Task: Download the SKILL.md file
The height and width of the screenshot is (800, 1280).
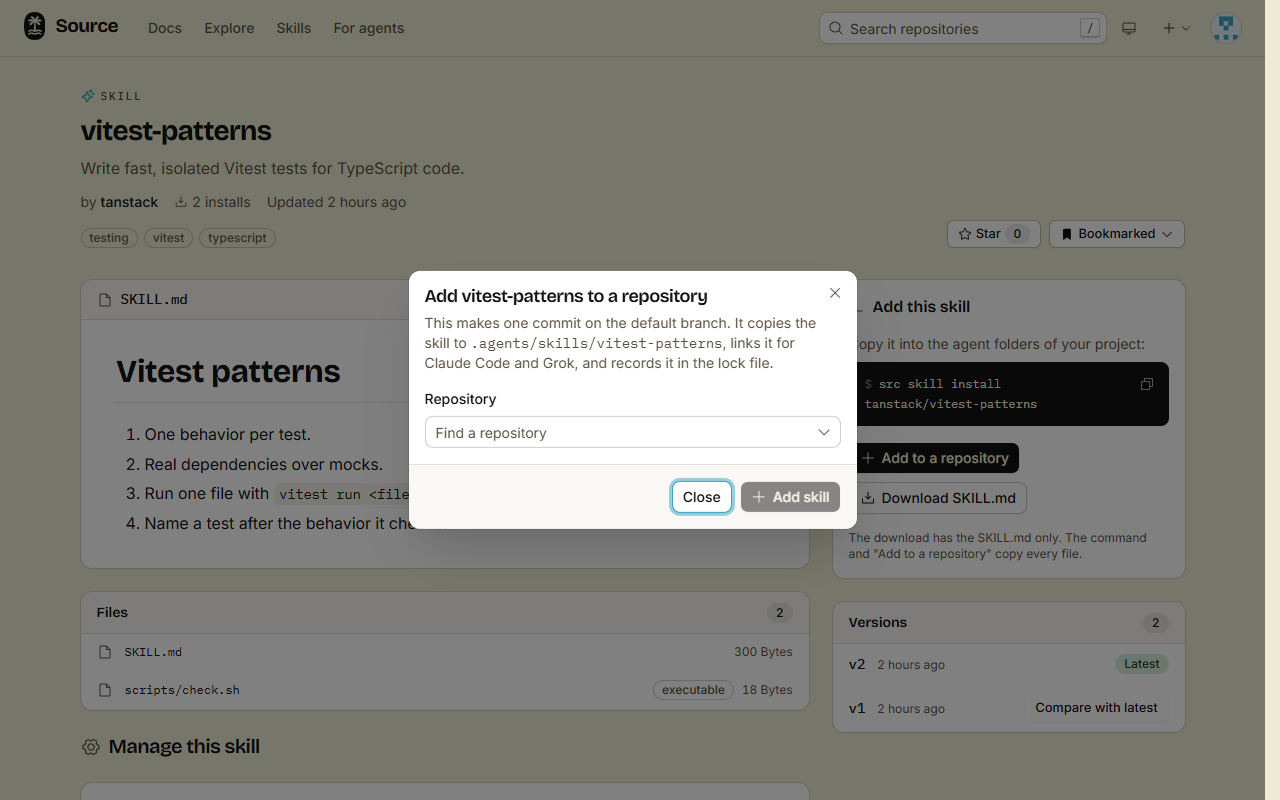Action: (x=938, y=498)
